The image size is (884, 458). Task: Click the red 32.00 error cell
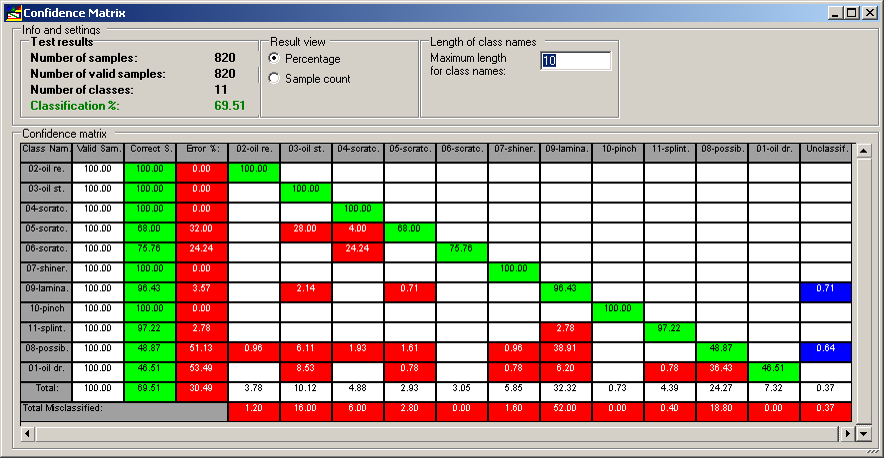click(x=202, y=232)
